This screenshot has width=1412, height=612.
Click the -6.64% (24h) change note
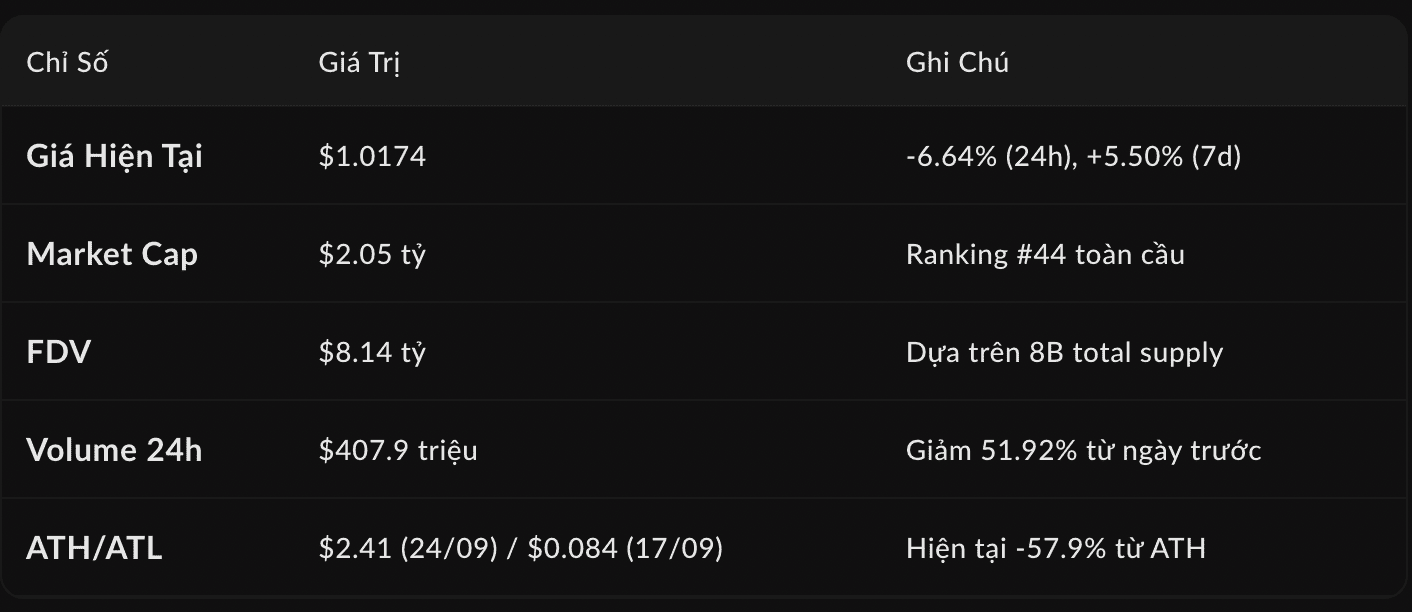pos(985,156)
